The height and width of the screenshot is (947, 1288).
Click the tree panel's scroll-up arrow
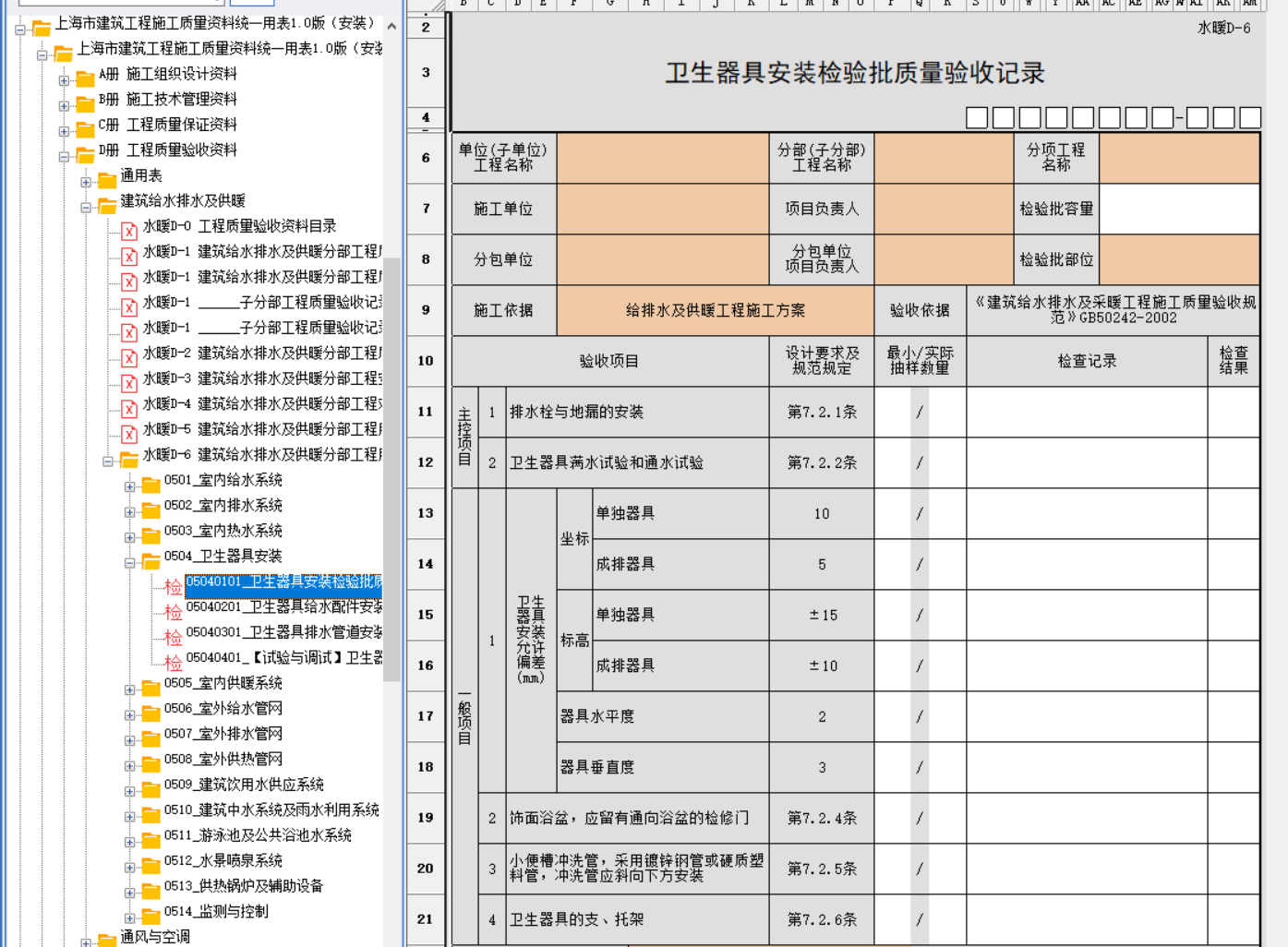pos(391,27)
